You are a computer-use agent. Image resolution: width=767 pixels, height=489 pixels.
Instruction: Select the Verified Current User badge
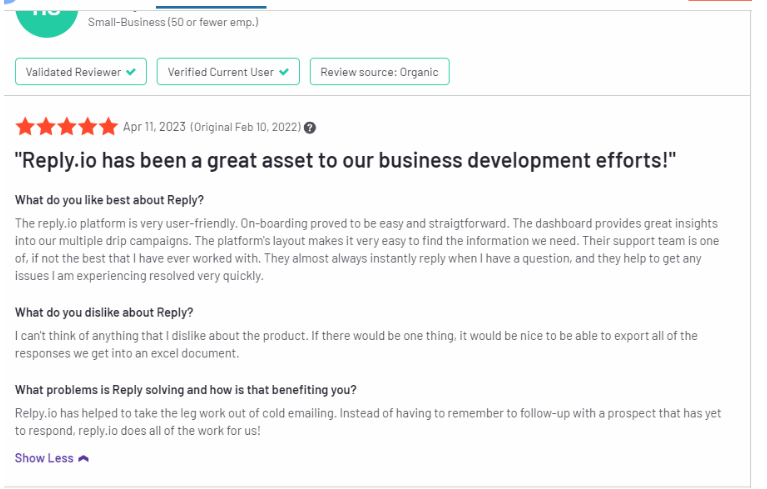(x=228, y=71)
